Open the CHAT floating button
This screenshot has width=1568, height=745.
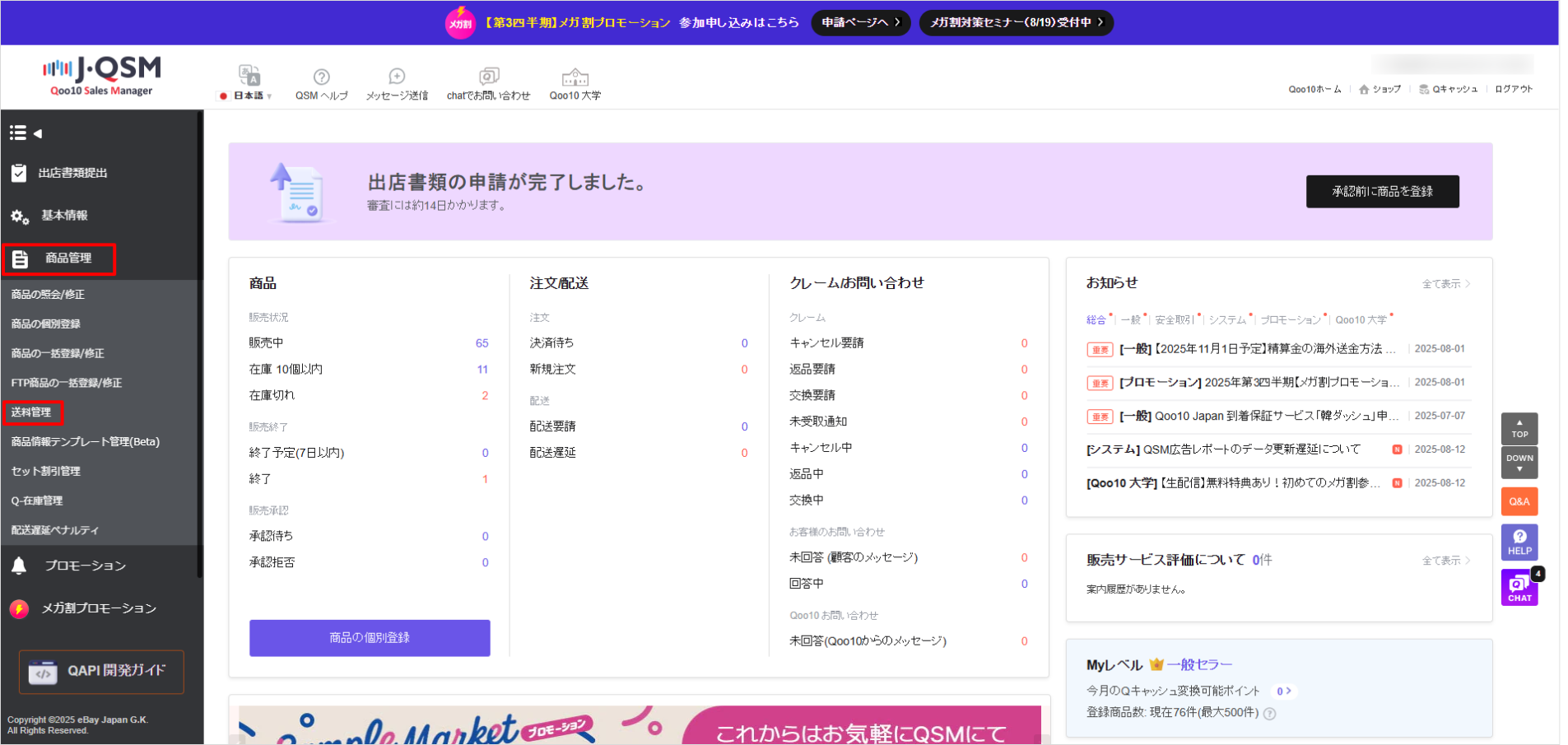[1519, 588]
